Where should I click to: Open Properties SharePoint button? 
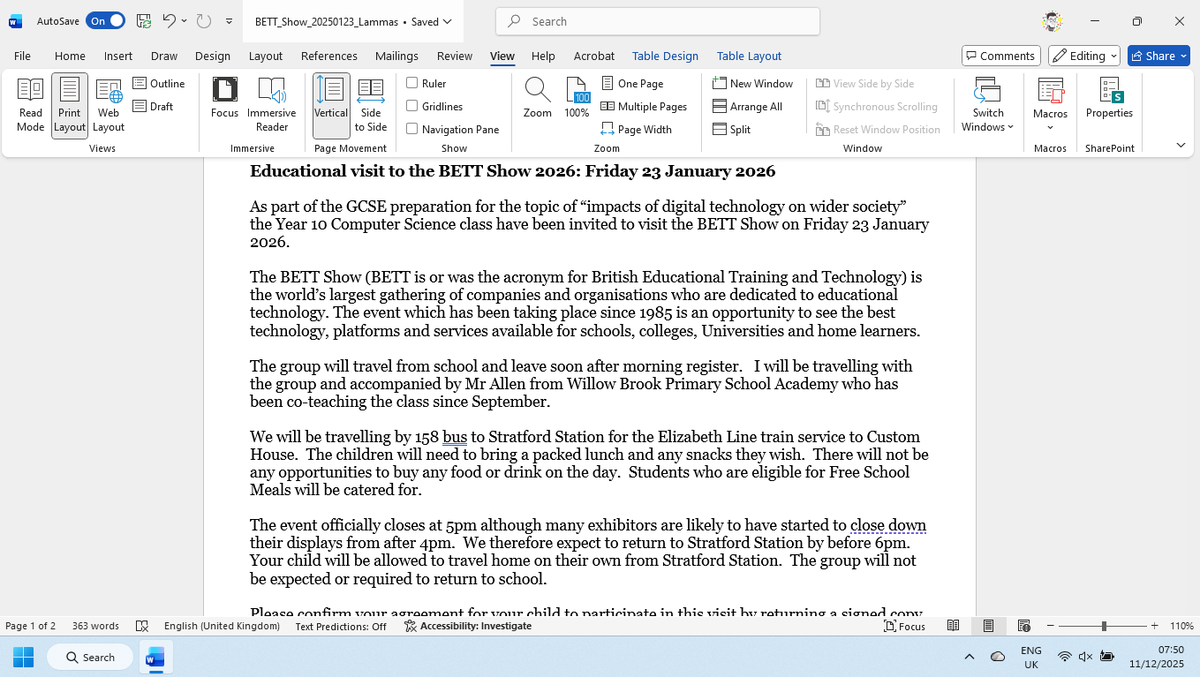[x=1109, y=100]
